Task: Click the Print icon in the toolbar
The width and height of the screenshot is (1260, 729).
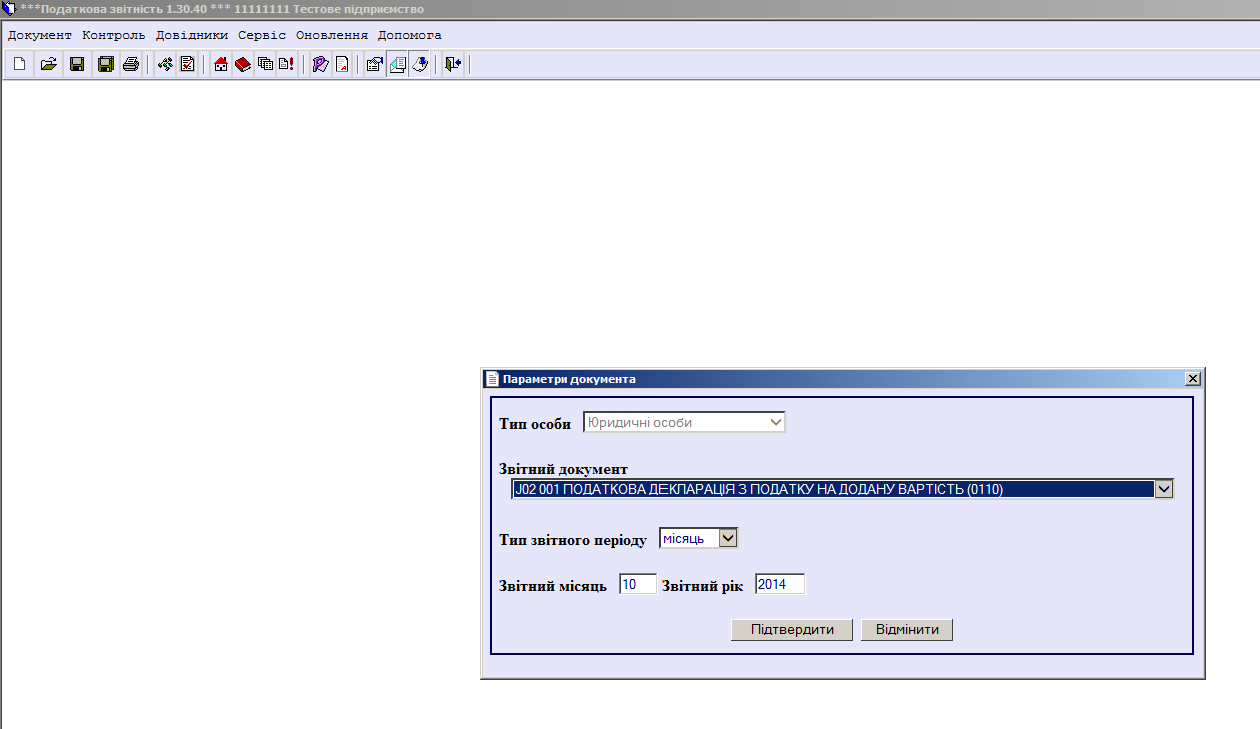Action: (131, 65)
